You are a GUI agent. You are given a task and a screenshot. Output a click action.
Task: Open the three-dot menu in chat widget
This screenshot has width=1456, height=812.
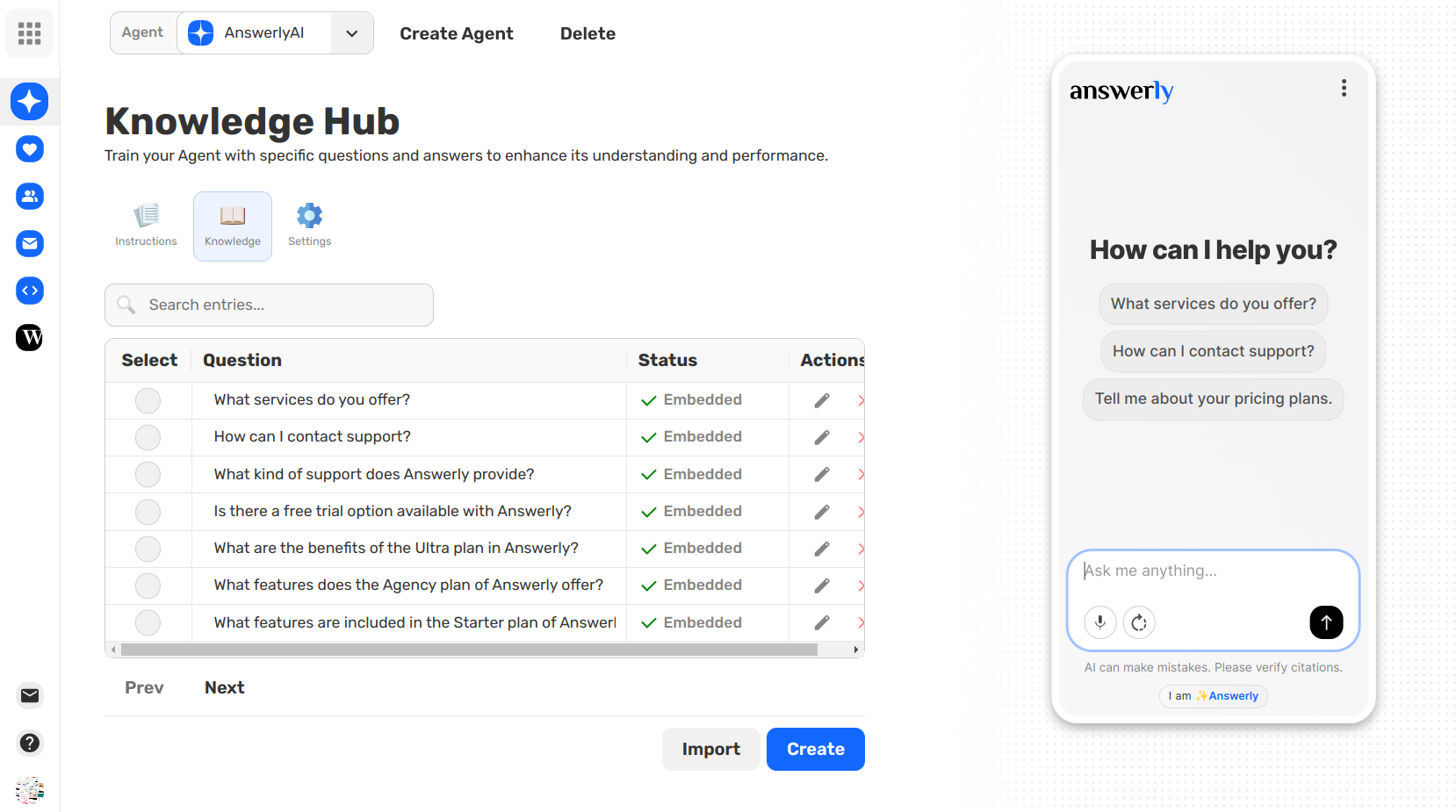click(x=1343, y=88)
